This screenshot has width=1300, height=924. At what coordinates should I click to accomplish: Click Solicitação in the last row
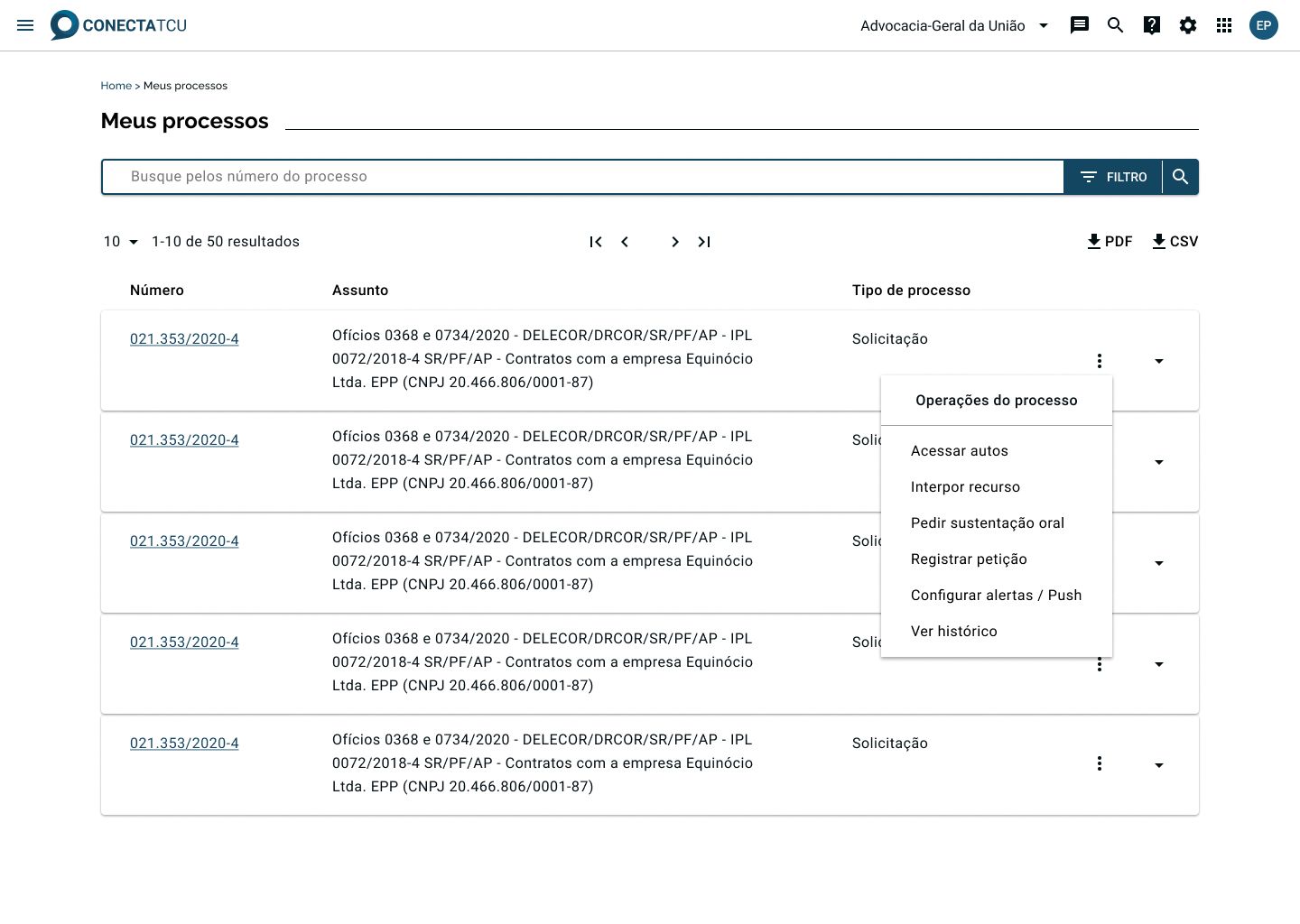[x=890, y=744]
